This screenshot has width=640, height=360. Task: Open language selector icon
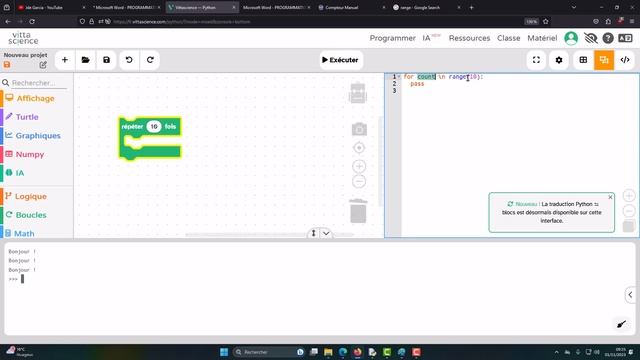[625, 38]
